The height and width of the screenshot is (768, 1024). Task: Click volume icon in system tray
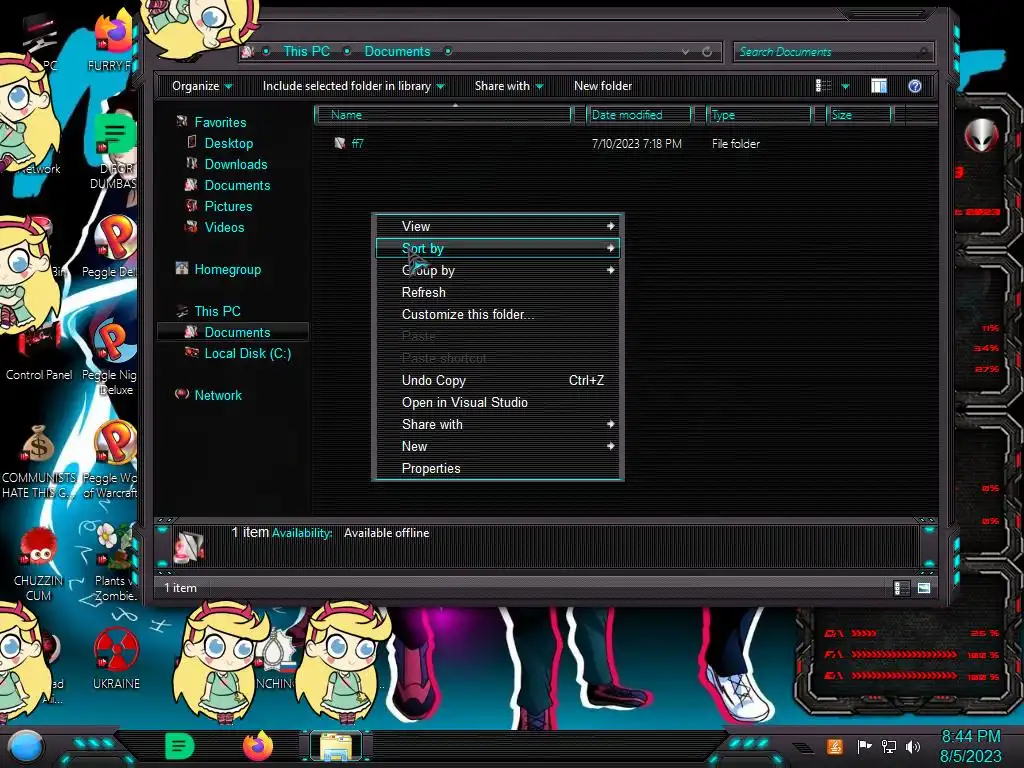click(x=913, y=746)
